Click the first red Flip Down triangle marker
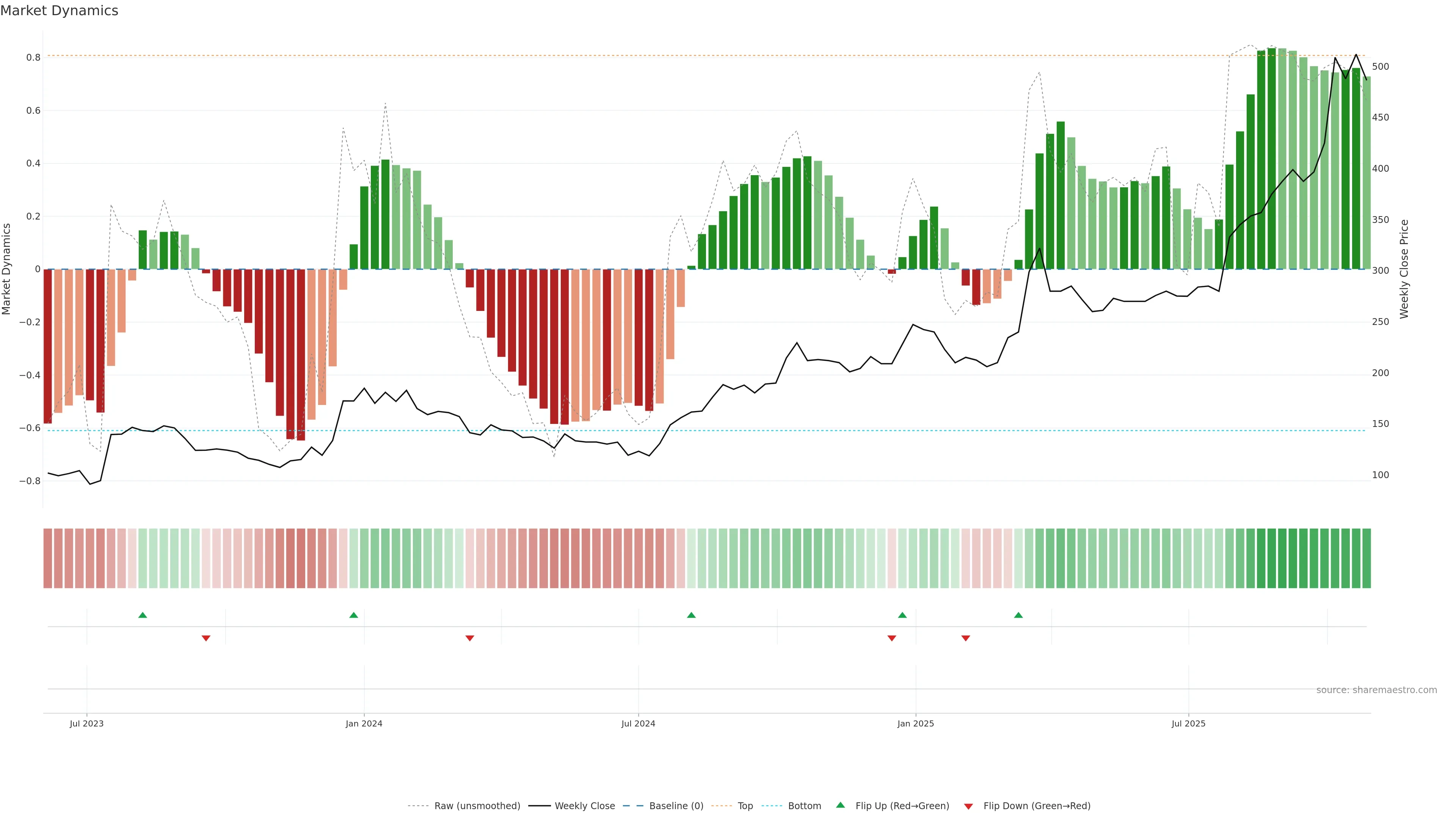Image resolution: width=1456 pixels, height=819 pixels. (x=206, y=638)
